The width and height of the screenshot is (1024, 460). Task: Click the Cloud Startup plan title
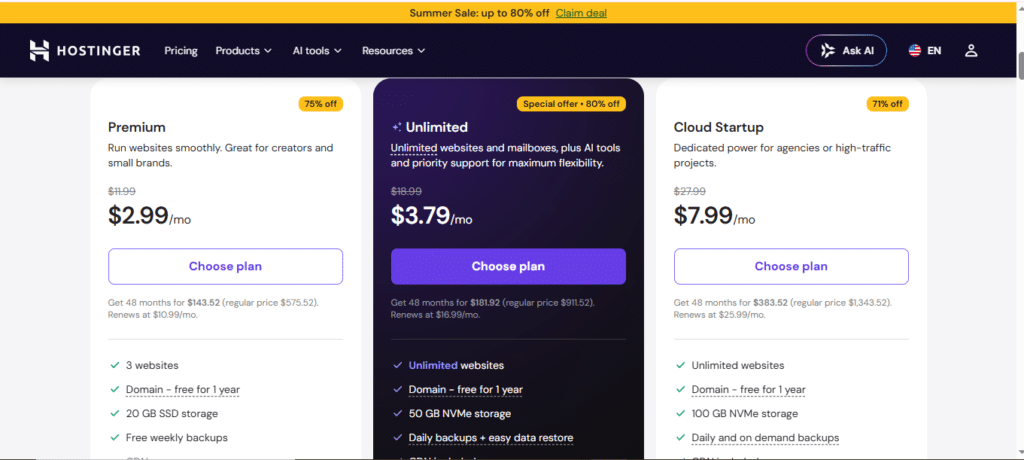click(x=718, y=127)
